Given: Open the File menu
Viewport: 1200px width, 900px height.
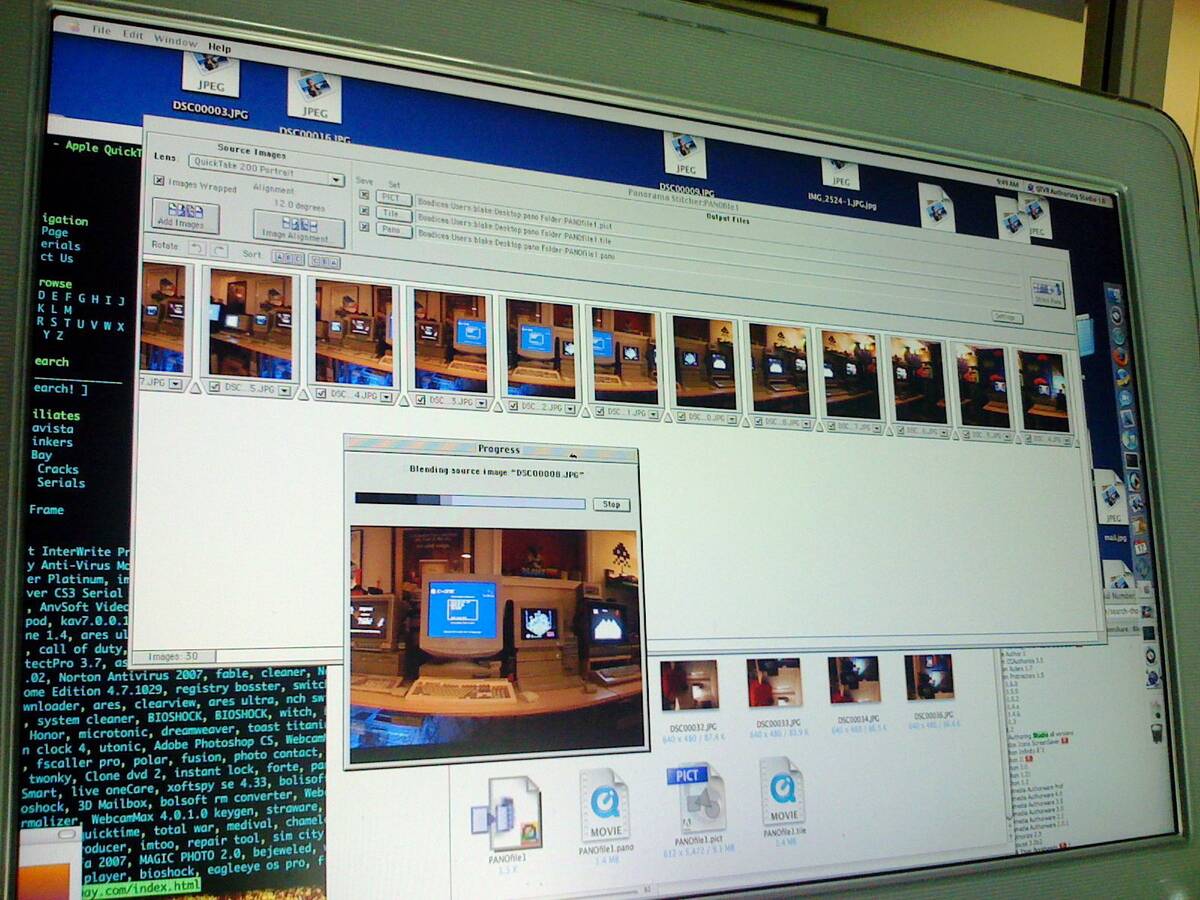Looking at the screenshot, I should click(100, 32).
